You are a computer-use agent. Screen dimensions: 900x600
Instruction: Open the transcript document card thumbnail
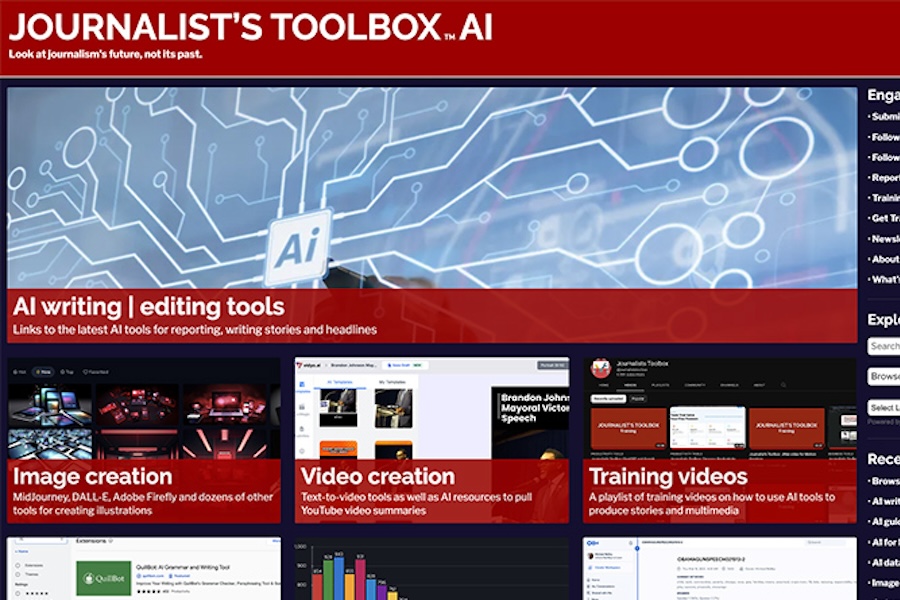coord(720,568)
